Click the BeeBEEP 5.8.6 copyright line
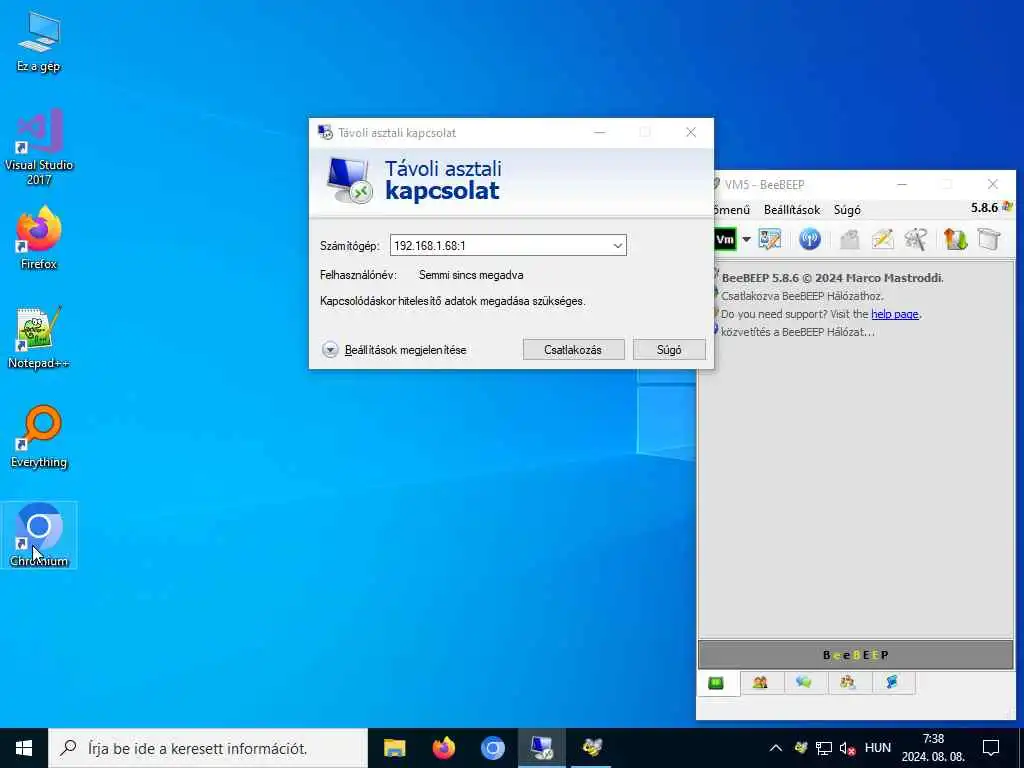1024x768 pixels. [x=833, y=278]
